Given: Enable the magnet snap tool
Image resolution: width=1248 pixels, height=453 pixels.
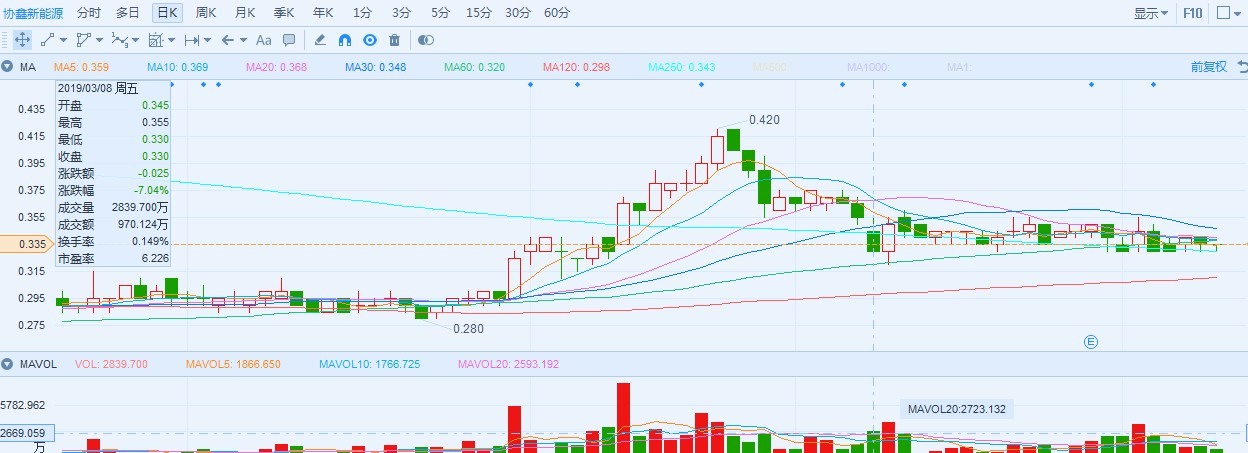Looking at the screenshot, I should [345, 40].
